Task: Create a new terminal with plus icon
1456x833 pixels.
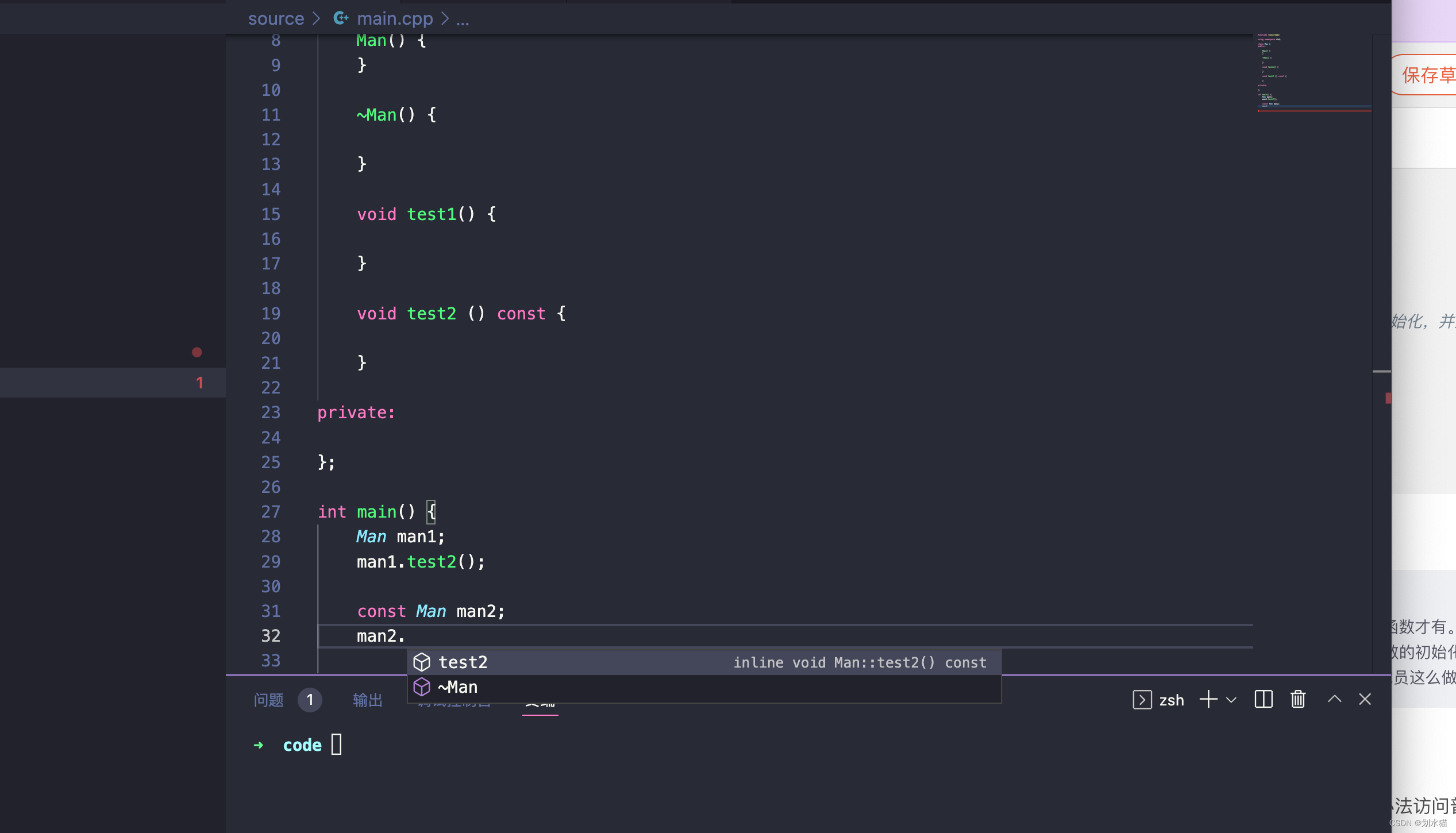Action: [1208, 700]
